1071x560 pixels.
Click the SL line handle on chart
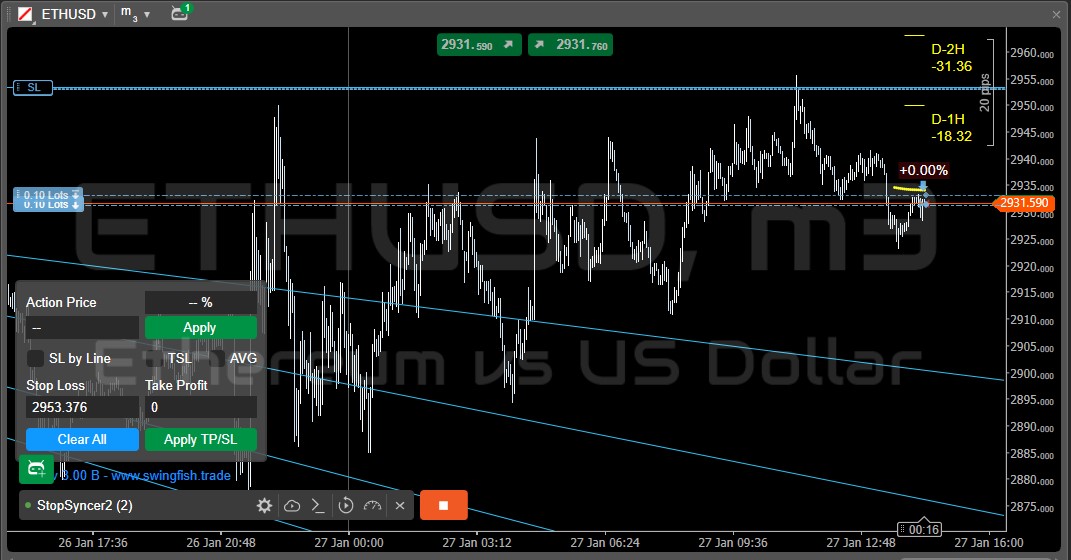point(32,88)
